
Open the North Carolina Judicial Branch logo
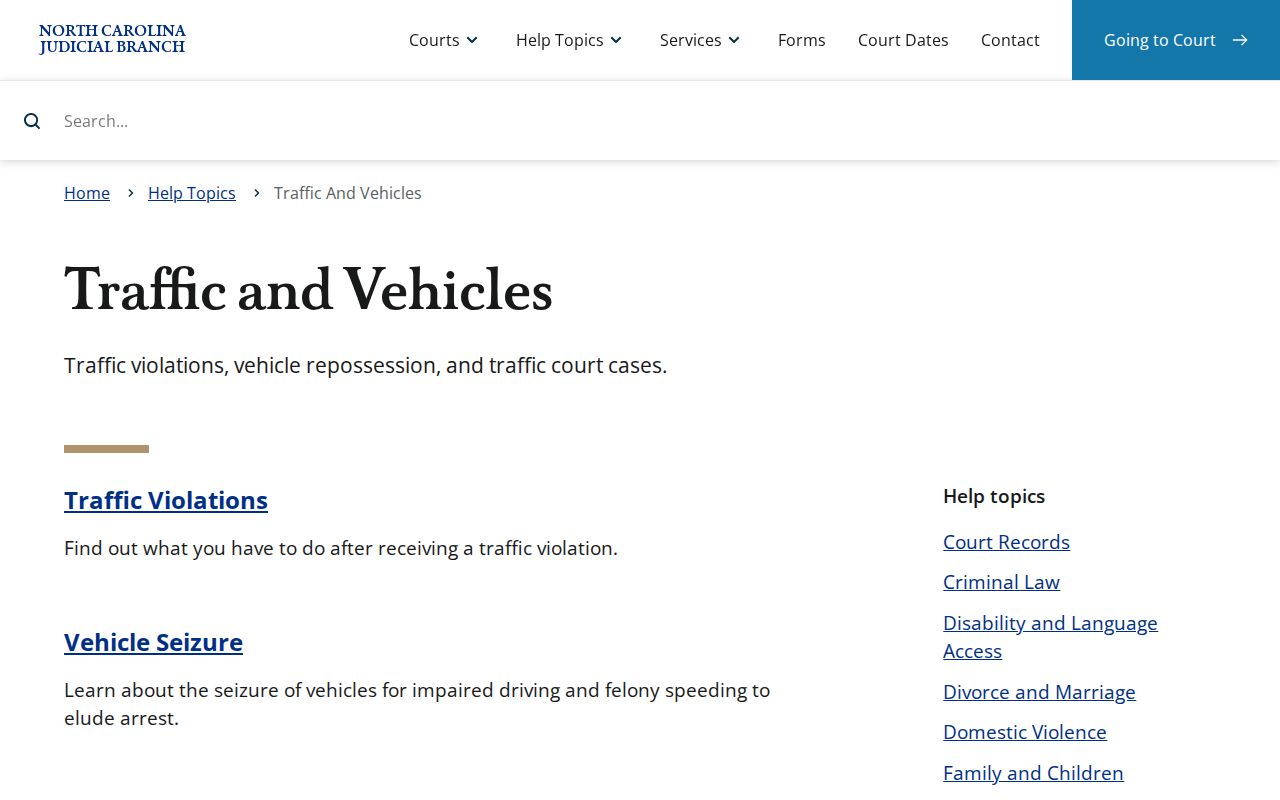[112, 39]
